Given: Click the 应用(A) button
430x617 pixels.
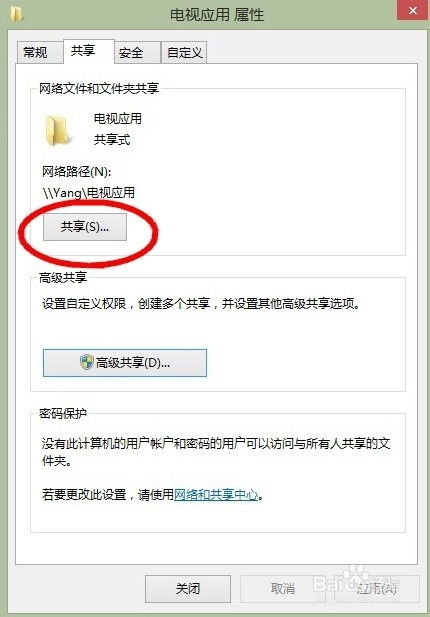Looking at the screenshot, I should pos(377,589).
